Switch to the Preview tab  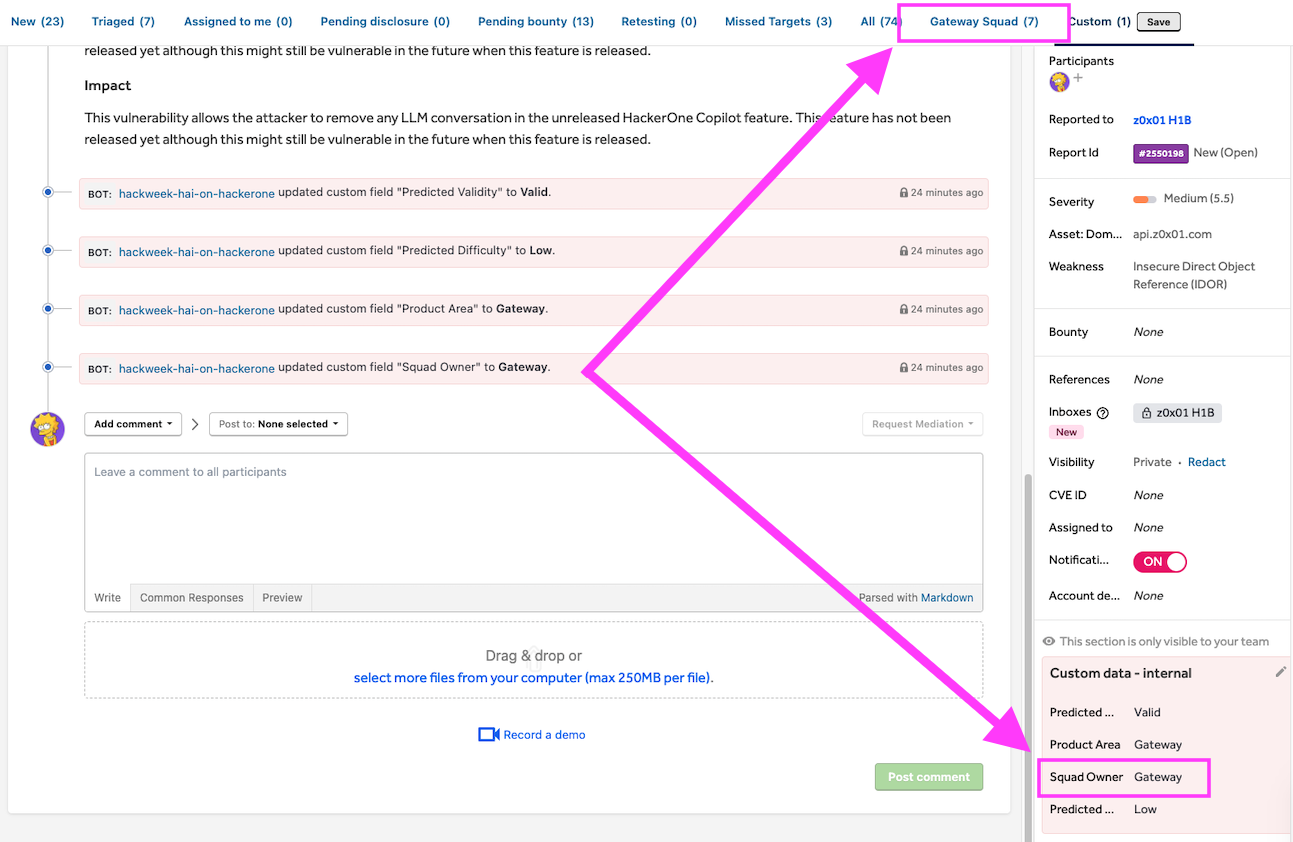point(282,597)
